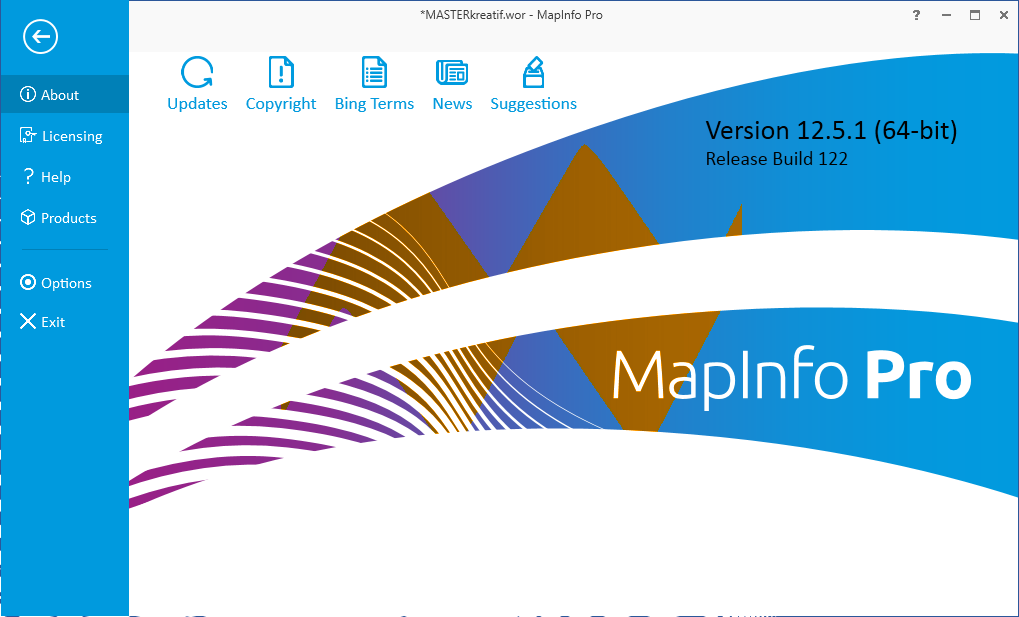The width and height of the screenshot is (1019, 617).
Task: Open the Licensing page
Action: pos(64,135)
